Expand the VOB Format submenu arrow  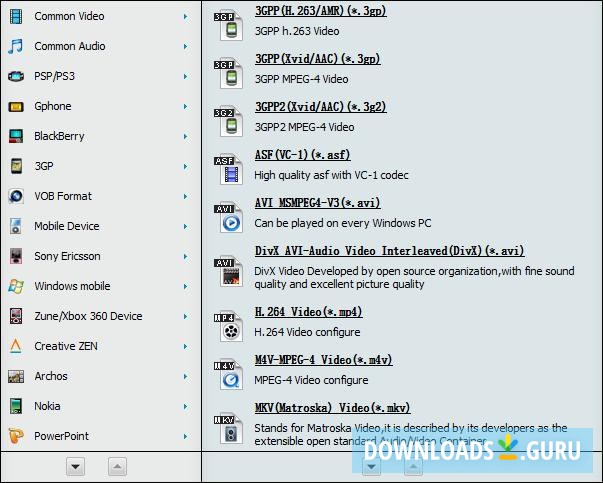point(185,197)
